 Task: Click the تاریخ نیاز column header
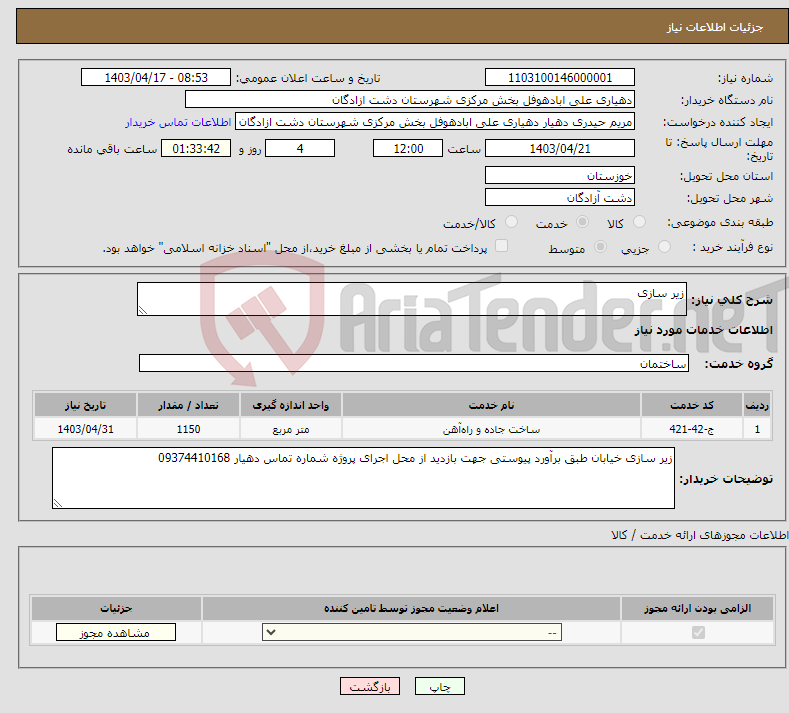[x=85, y=405]
